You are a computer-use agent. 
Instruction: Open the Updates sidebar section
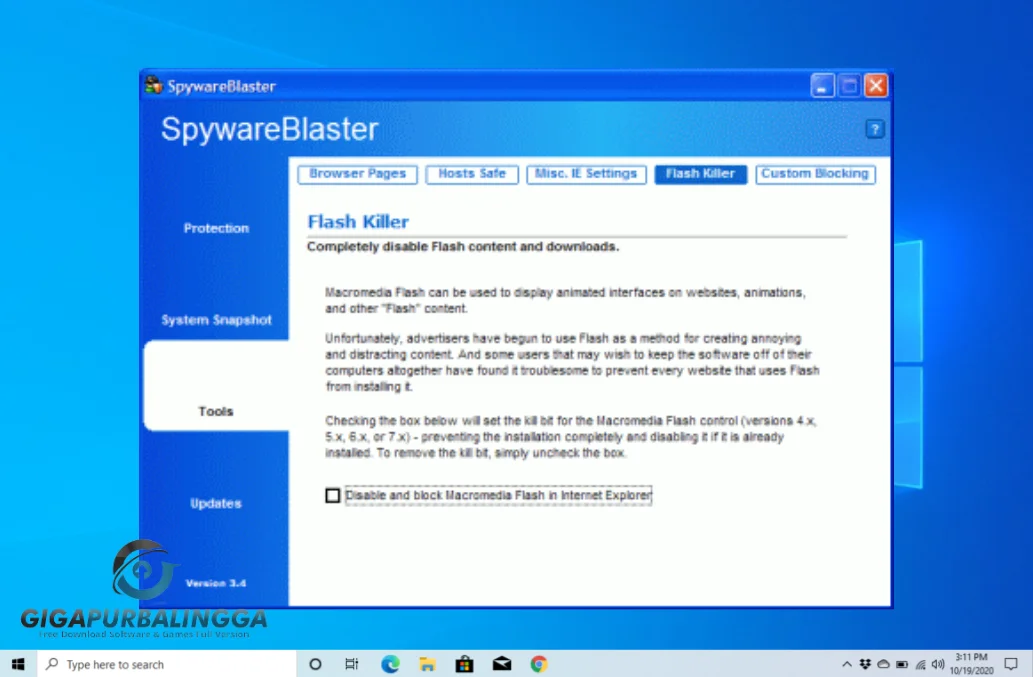[x=216, y=503]
